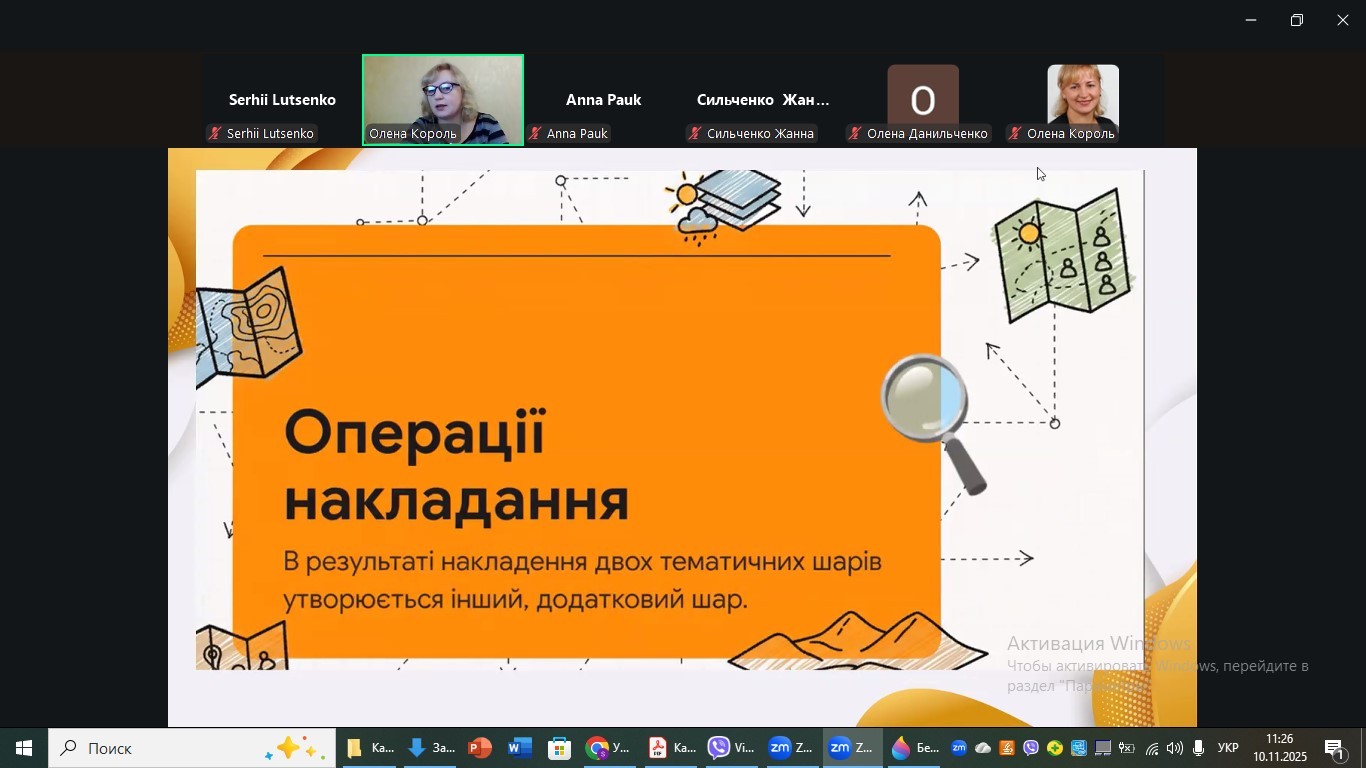This screenshot has height=768, width=1366.
Task: Switch to the Google Chrome window
Action: pyautogui.click(x=609, y=748)
